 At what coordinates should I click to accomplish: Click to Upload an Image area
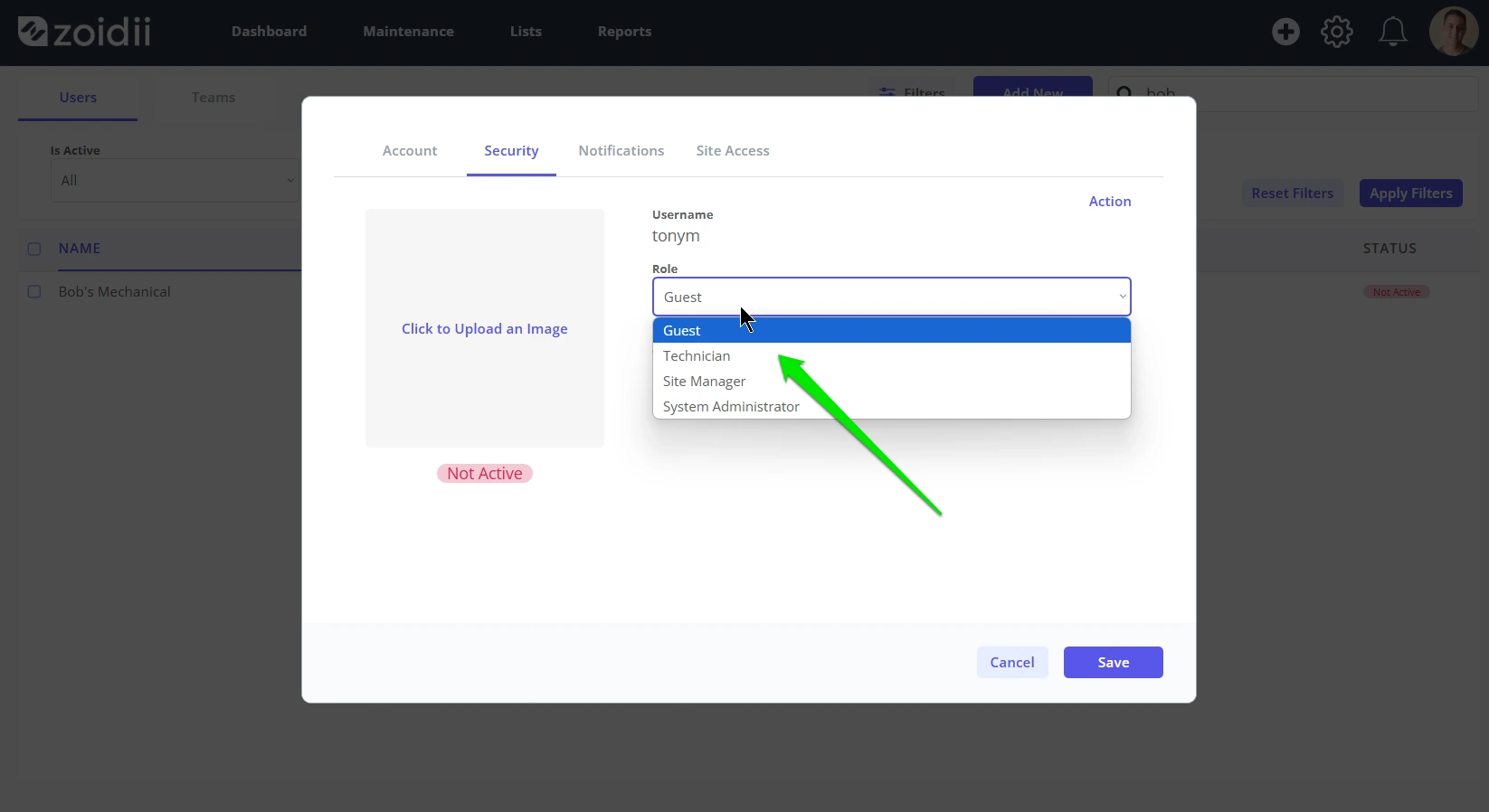pyautogui.click(x=485, y=328)
